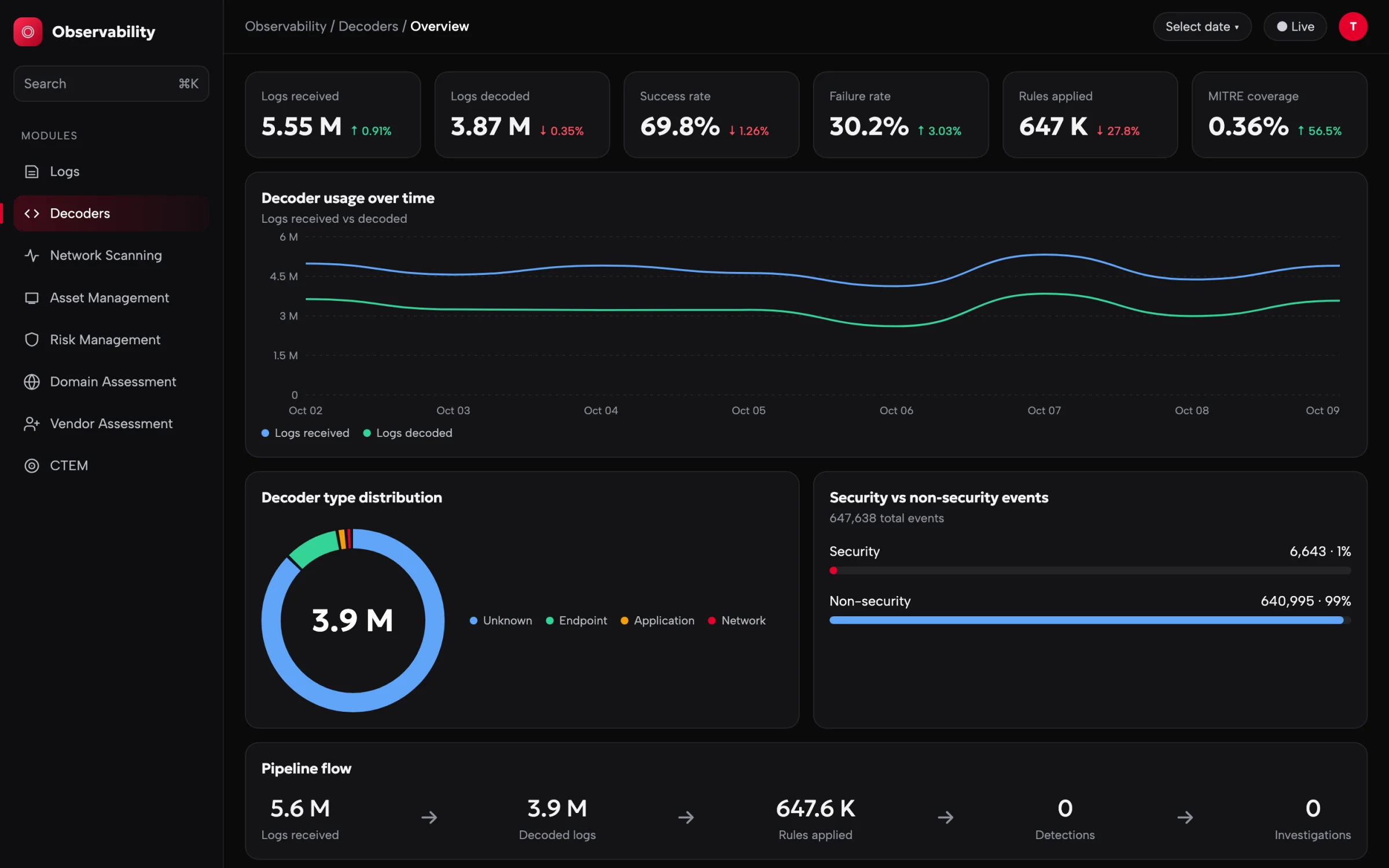Click the donut chart center showing 3.9 M
This screenshot has height=868, width=1389.
(x=352, y=620)
